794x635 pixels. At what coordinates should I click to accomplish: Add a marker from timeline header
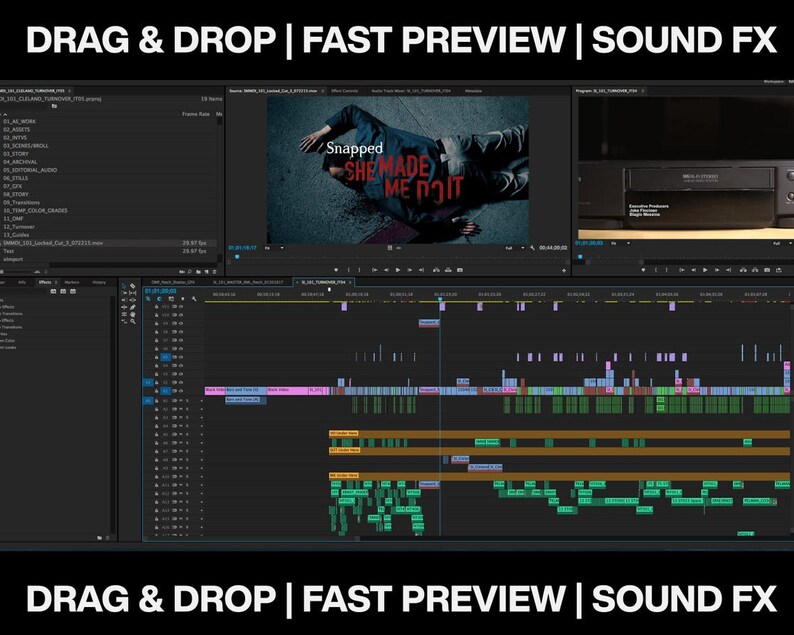click(183, 299)
